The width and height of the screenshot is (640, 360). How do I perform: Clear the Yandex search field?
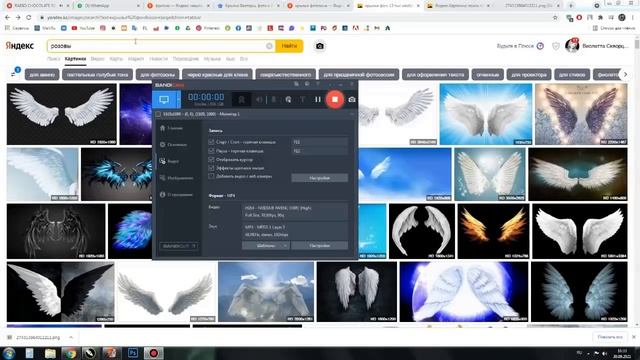pyautogui.click(x=269, y=46)
